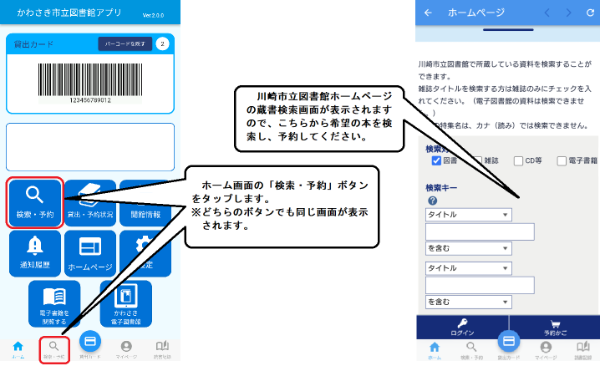Tap the 読書記録 tab on left screen bottom bar

click(162, 350)
